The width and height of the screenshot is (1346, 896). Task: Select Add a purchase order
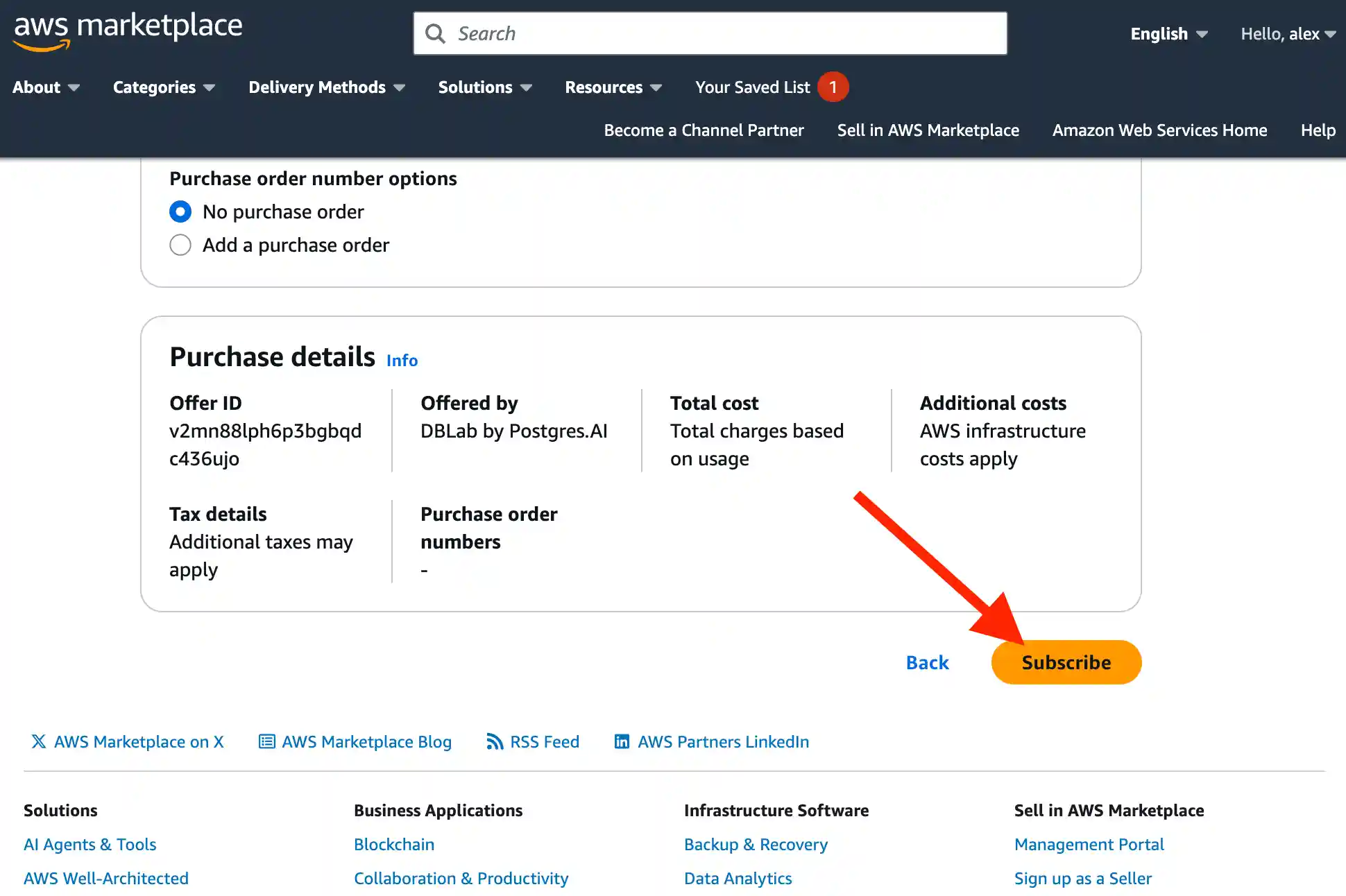point(180,245)
